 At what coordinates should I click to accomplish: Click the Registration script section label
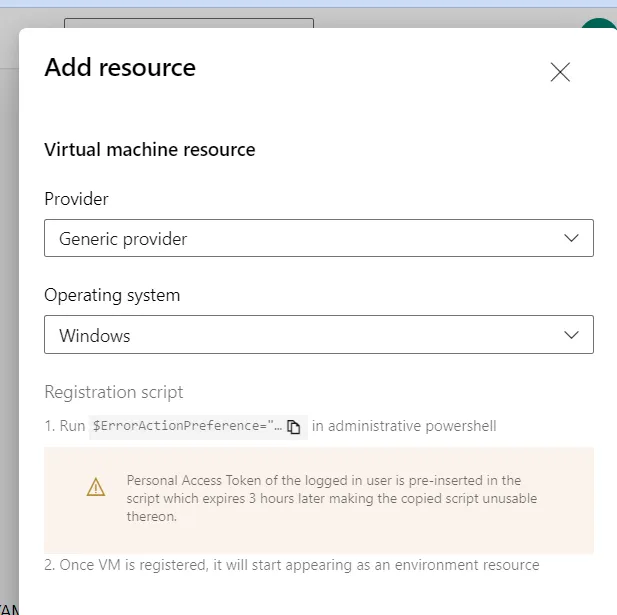tap(114, 392)
